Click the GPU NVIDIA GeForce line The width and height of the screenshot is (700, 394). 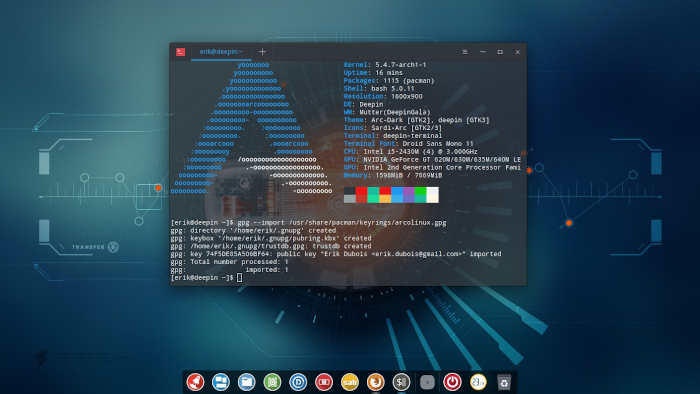point(432,160)
